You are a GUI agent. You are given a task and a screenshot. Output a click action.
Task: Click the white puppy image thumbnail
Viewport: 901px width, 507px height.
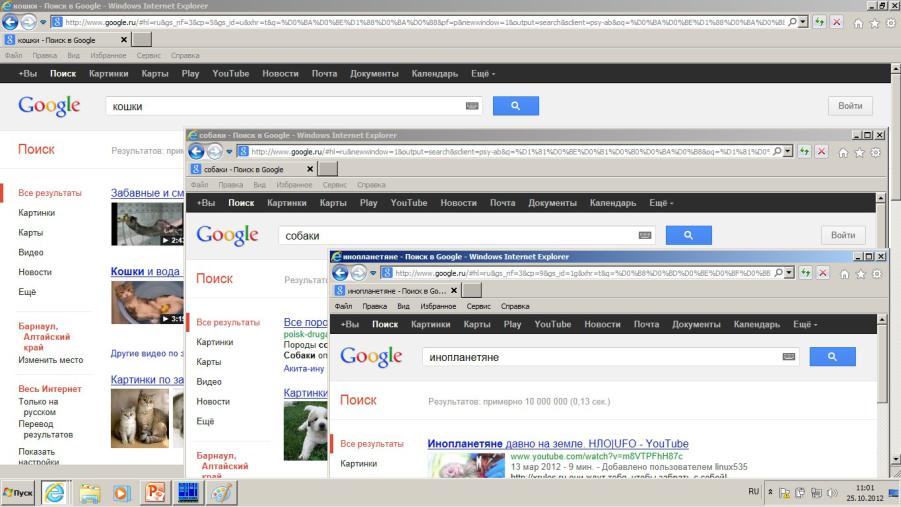305,431
